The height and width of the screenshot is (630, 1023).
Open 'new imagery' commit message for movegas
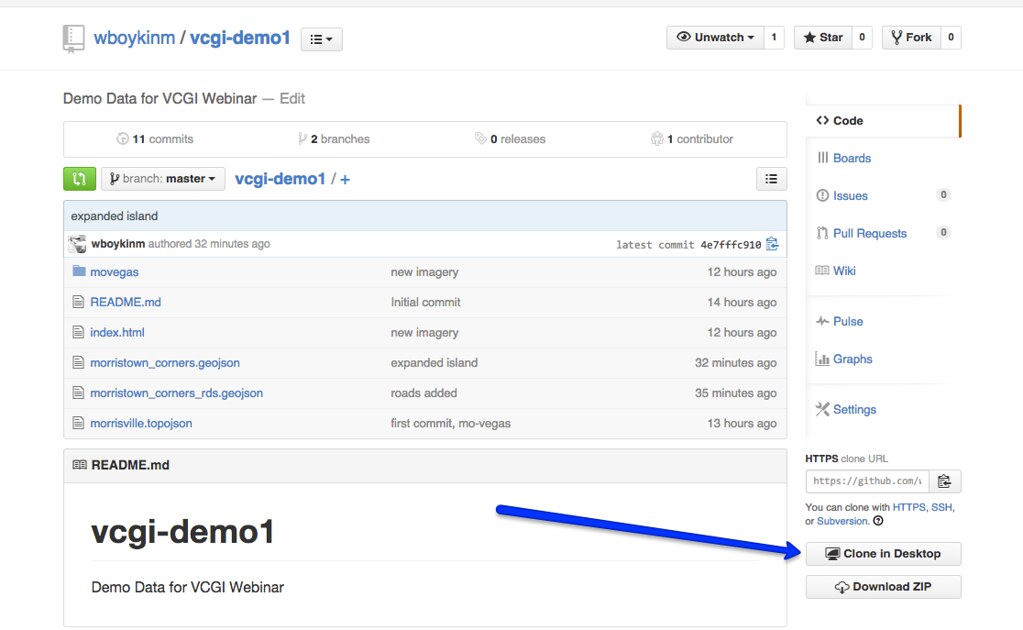[425, 272]
